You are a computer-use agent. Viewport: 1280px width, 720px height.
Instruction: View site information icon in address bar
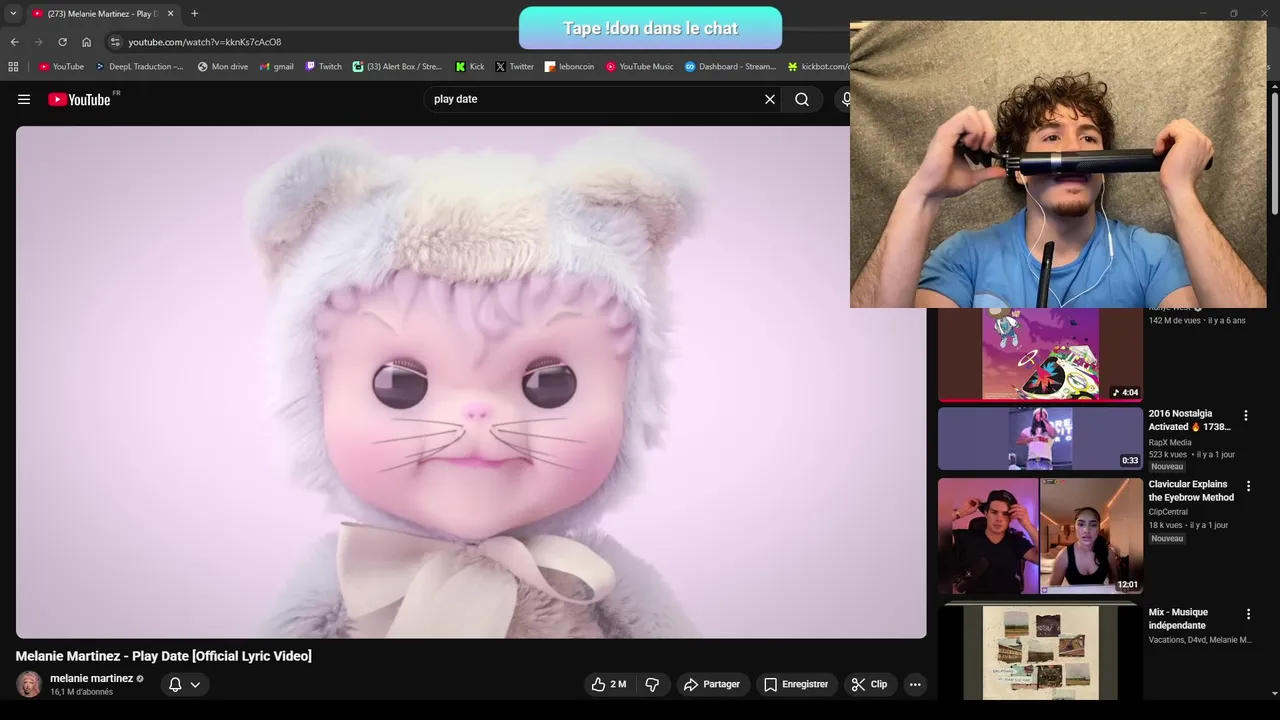[x=115, y=42]
